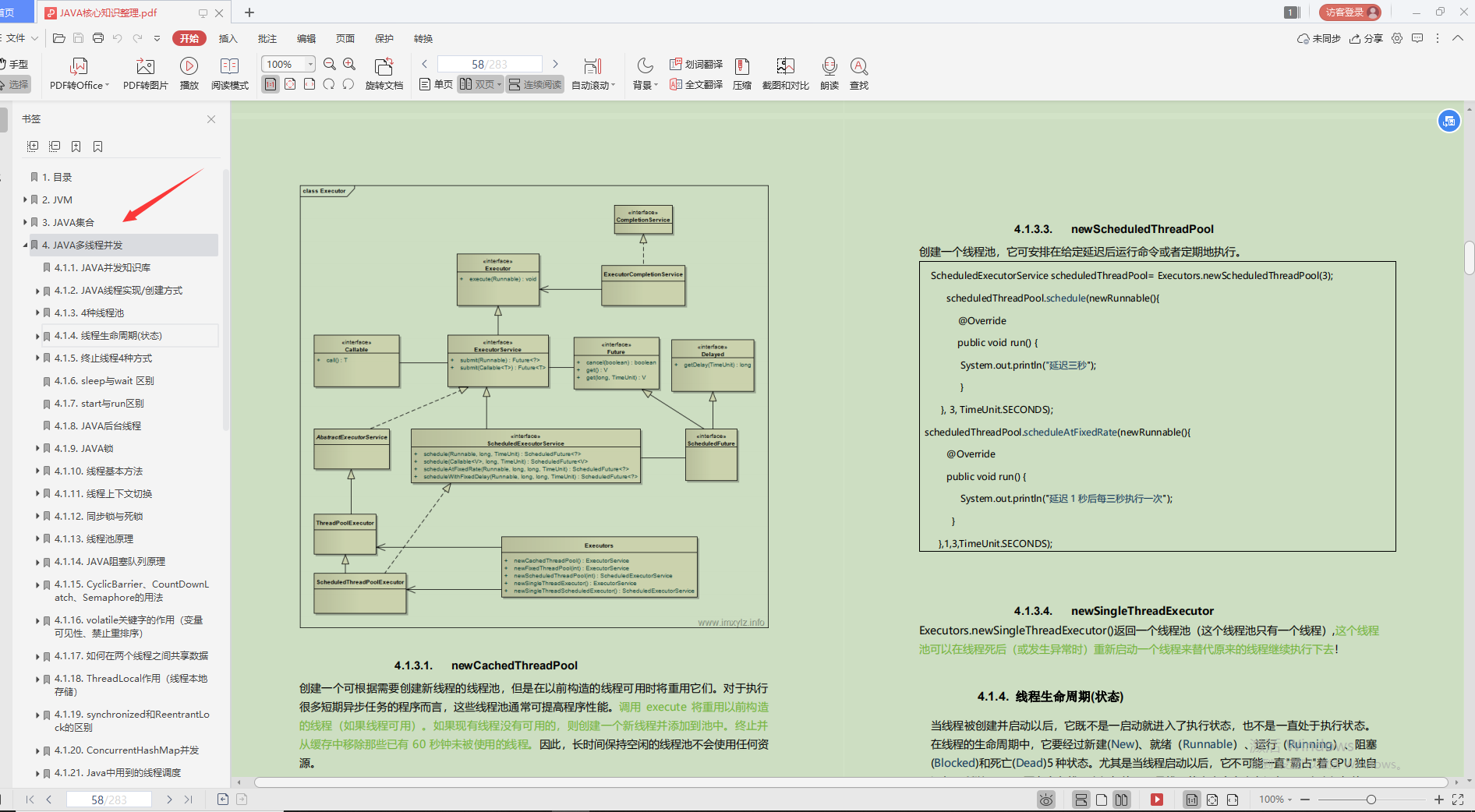This screenshot has height=812, width=1475.
Task: Open bookmark 4.1.6. sleep与wait 区别
Action: point(104,381)
